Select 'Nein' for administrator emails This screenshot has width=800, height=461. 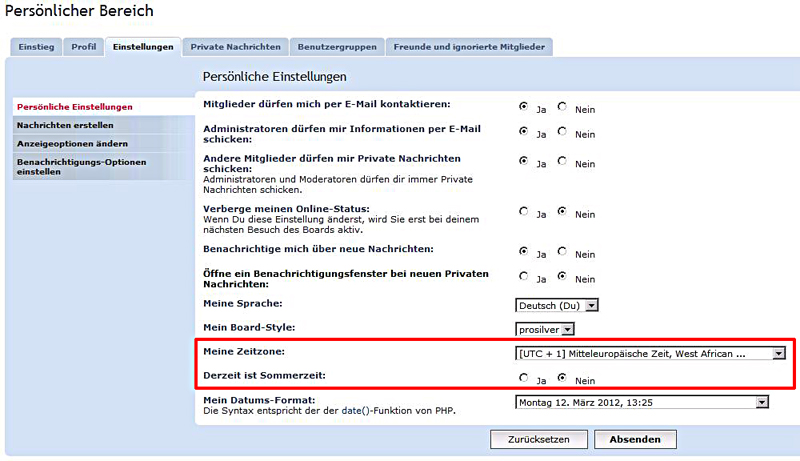[562, 131]
